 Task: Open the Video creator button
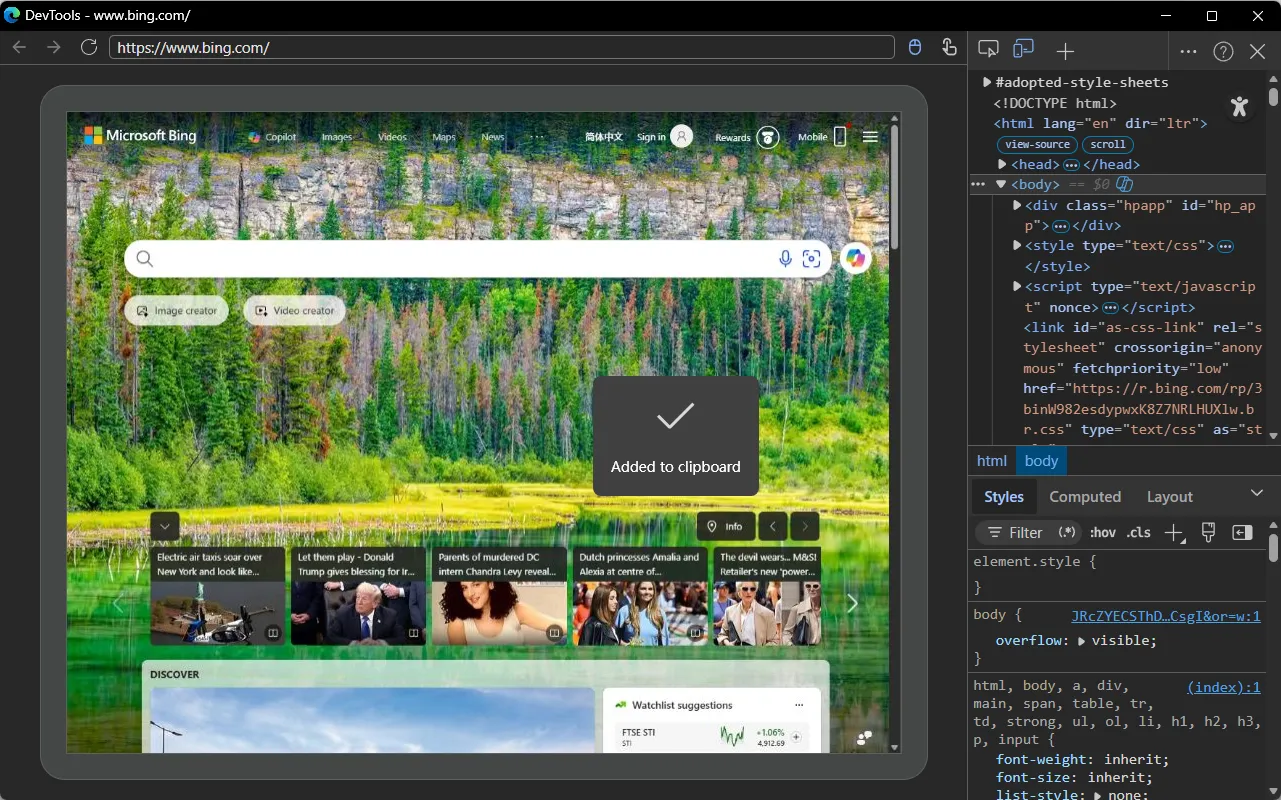[x=295, y=311]
